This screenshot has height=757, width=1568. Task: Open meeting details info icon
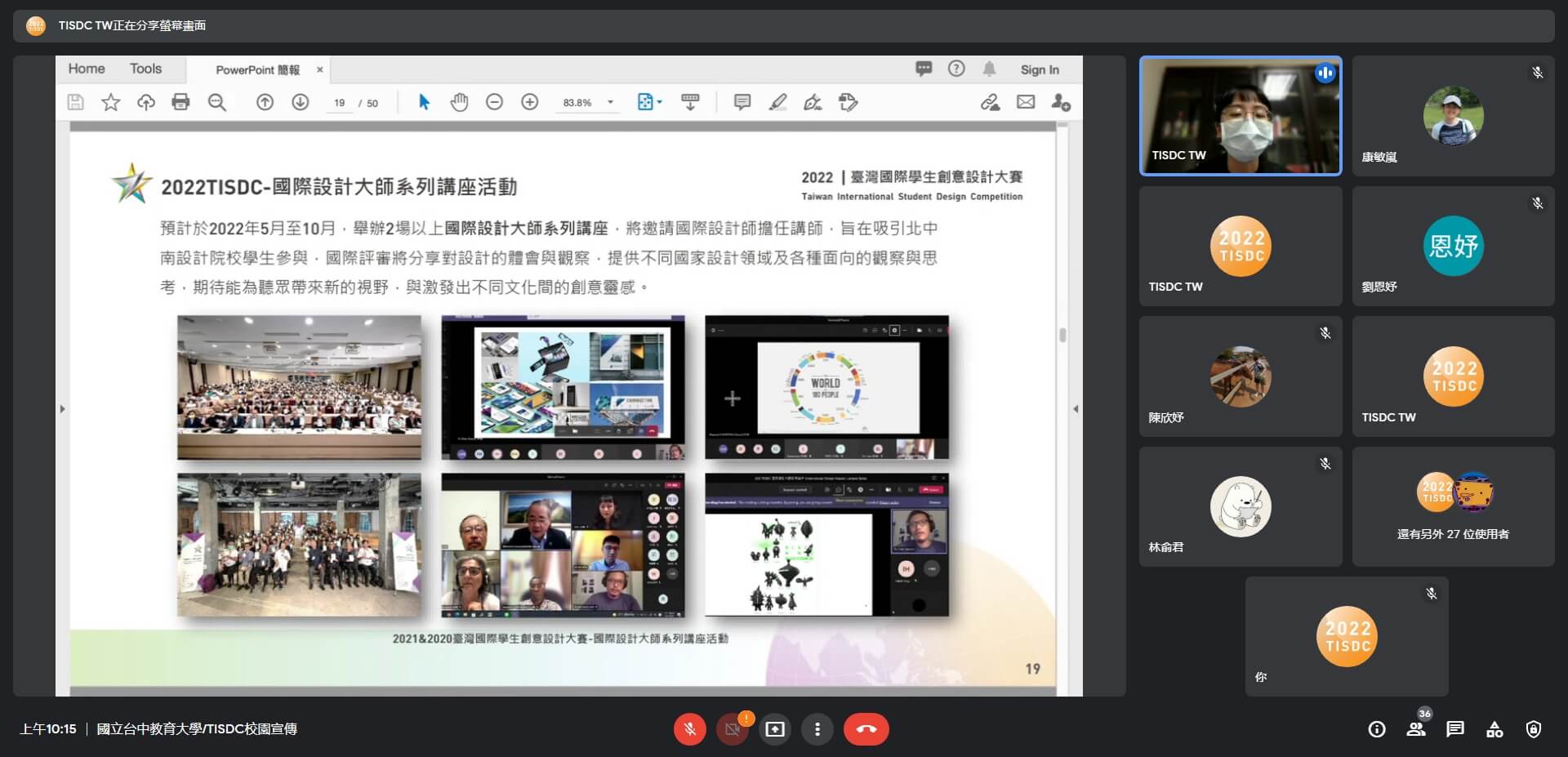tap(1377, 729)
